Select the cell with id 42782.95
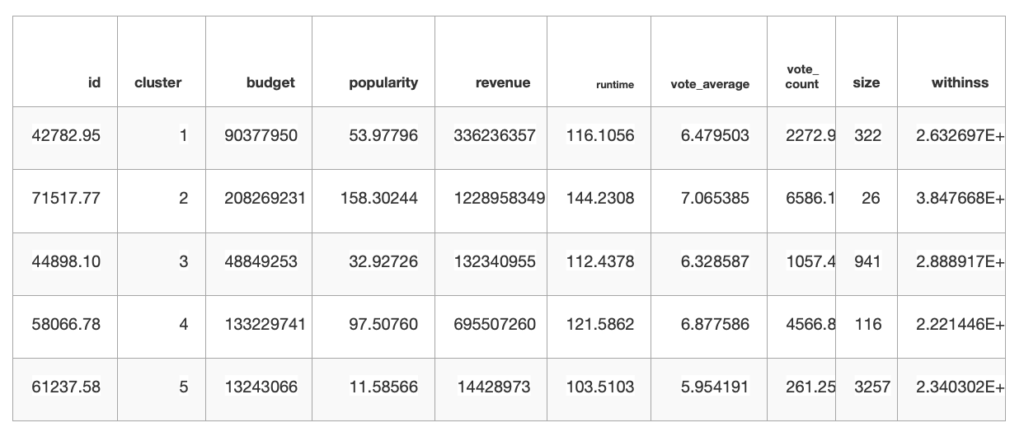 point(66,136)
